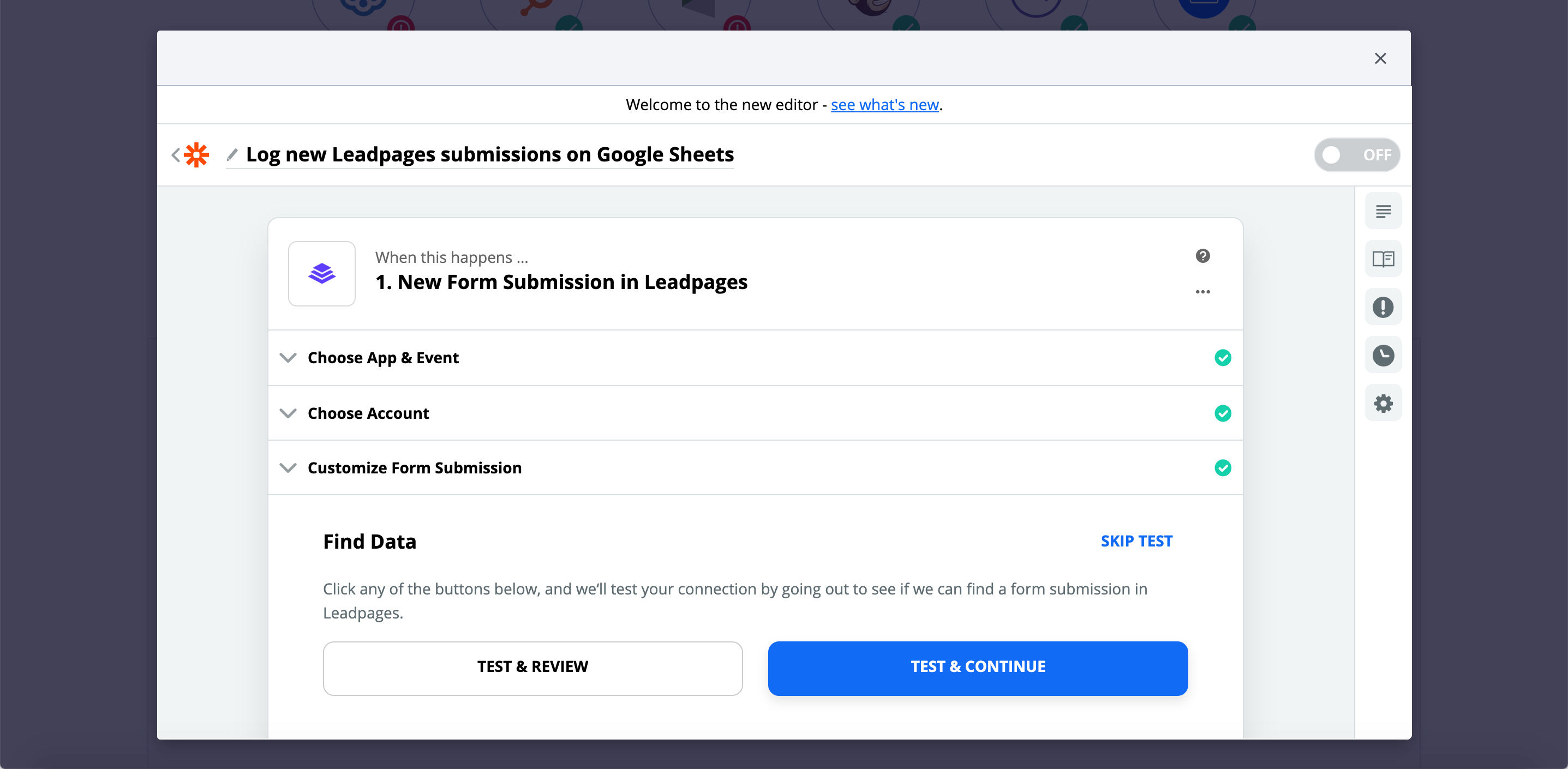Expand the Customize Form Submission section

[x=289, y=468]
